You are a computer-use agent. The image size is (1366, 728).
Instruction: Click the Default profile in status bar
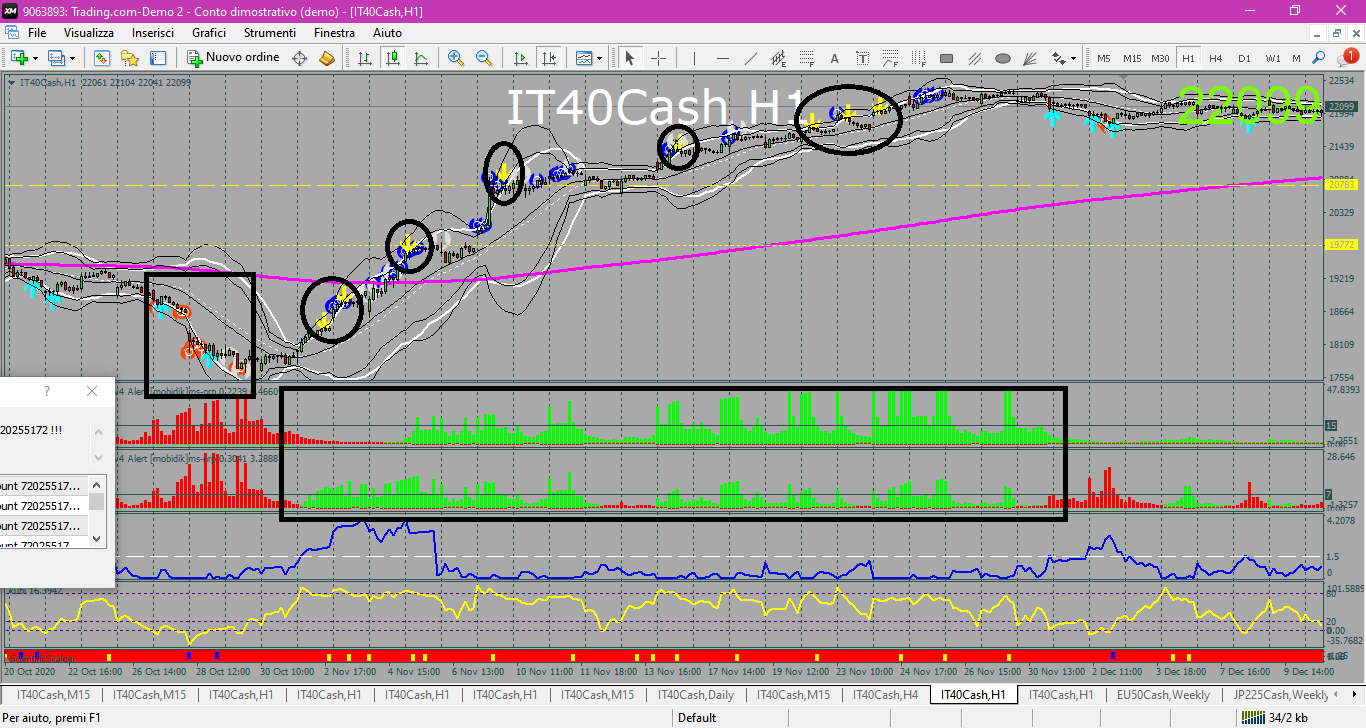697,717
